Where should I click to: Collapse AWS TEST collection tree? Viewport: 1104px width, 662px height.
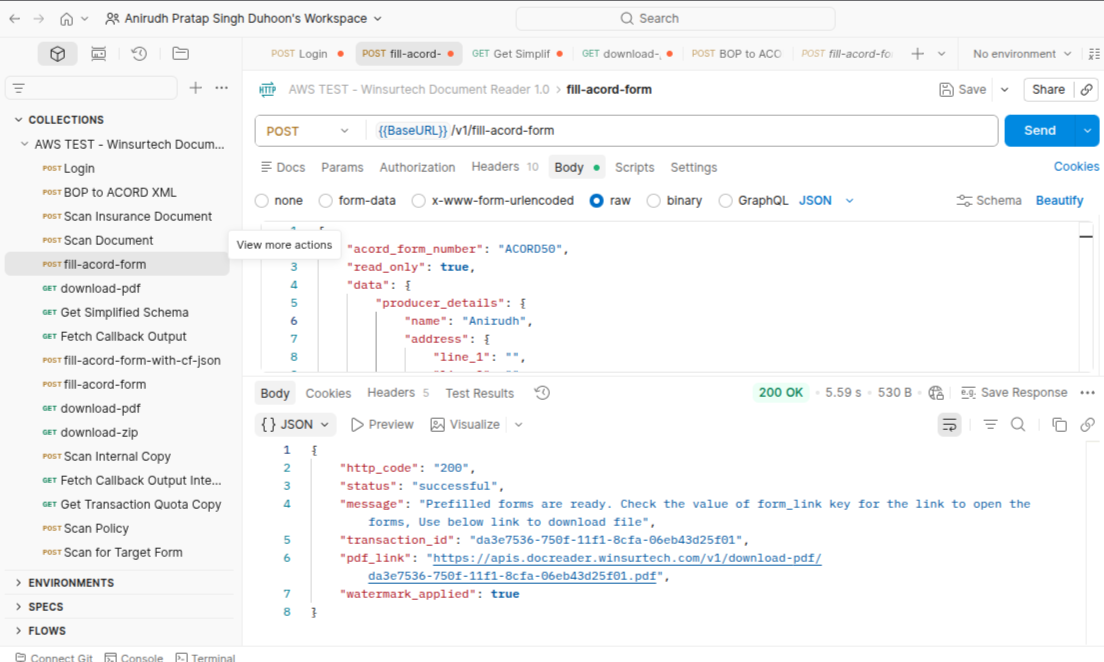click(25, 144)
